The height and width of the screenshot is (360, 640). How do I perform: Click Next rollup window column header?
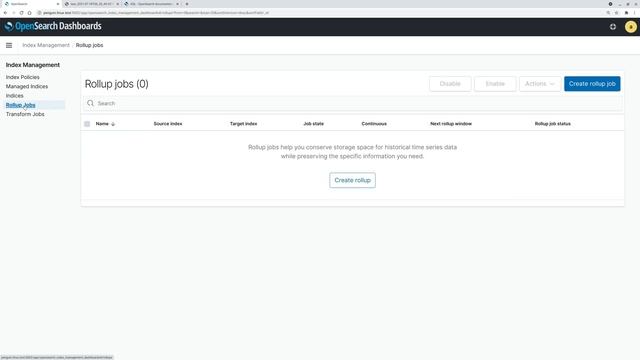(451, 124)
